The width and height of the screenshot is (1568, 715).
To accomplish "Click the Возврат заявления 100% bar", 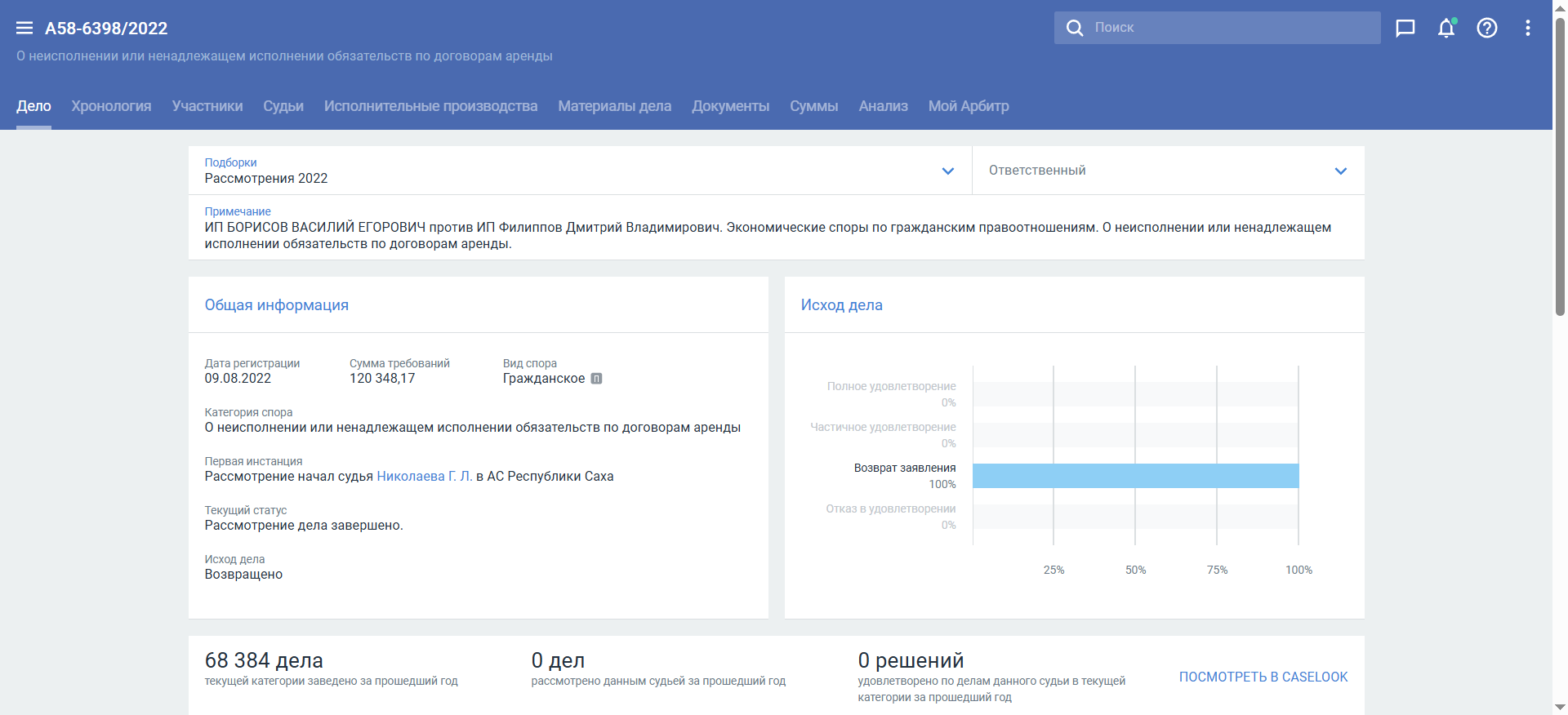I will (1135, 476).
